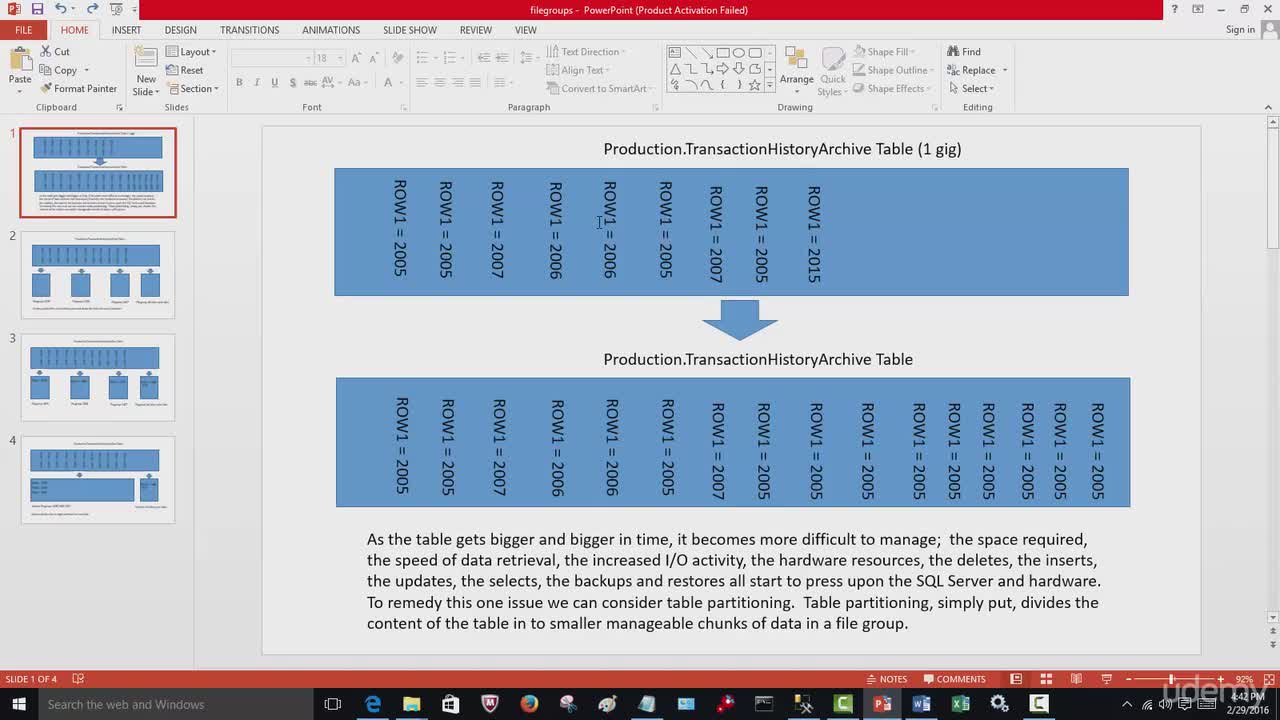This screenshot has width=1280, height=720.
Task: Open the Clipboard pane launcher
Action: click(120, 107)
